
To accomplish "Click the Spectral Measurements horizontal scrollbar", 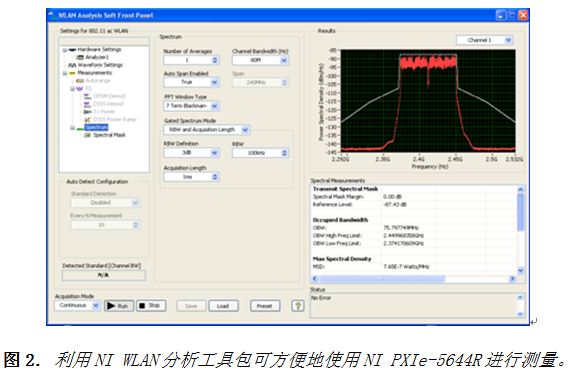I will (414, 279).
